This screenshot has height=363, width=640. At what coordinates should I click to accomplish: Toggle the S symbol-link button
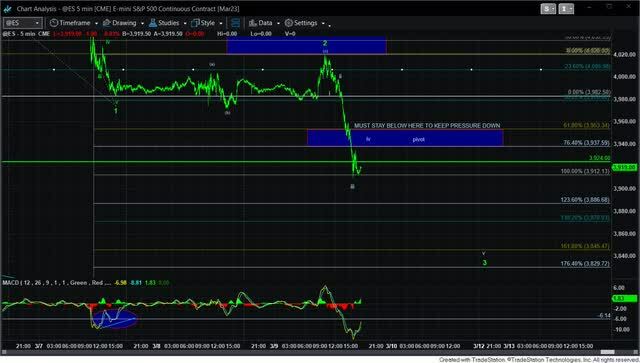[x=548, y=9]
